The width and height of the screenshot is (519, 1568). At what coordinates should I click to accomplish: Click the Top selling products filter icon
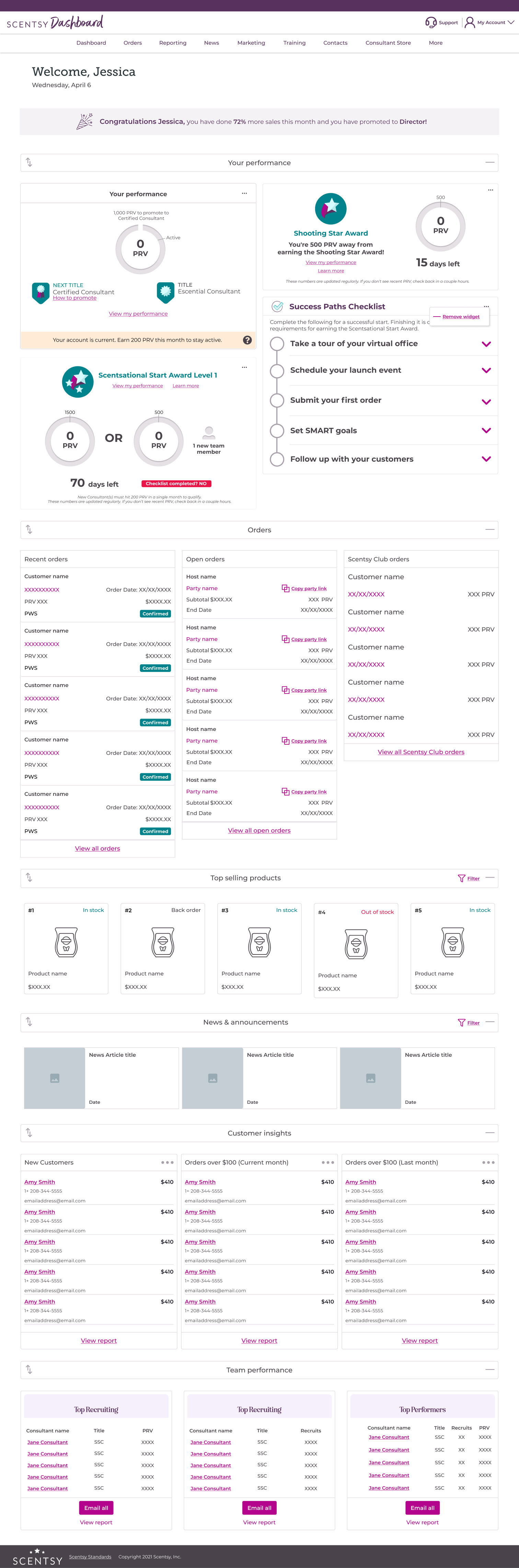pos(461,878)
